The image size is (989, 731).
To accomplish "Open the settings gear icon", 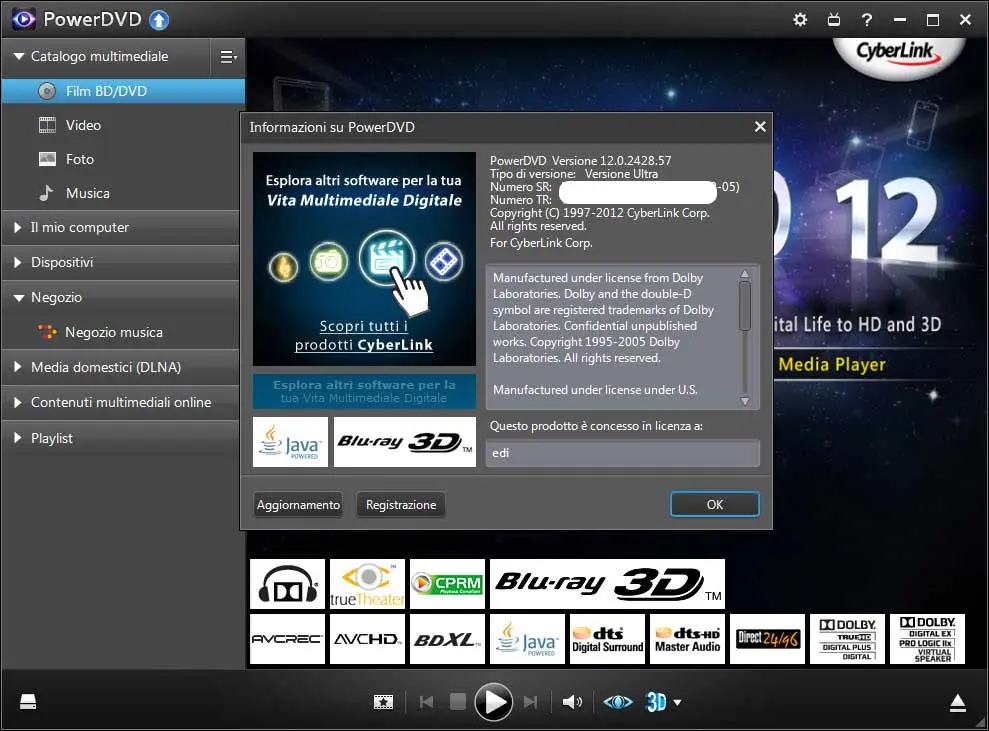I will point(800,20).
